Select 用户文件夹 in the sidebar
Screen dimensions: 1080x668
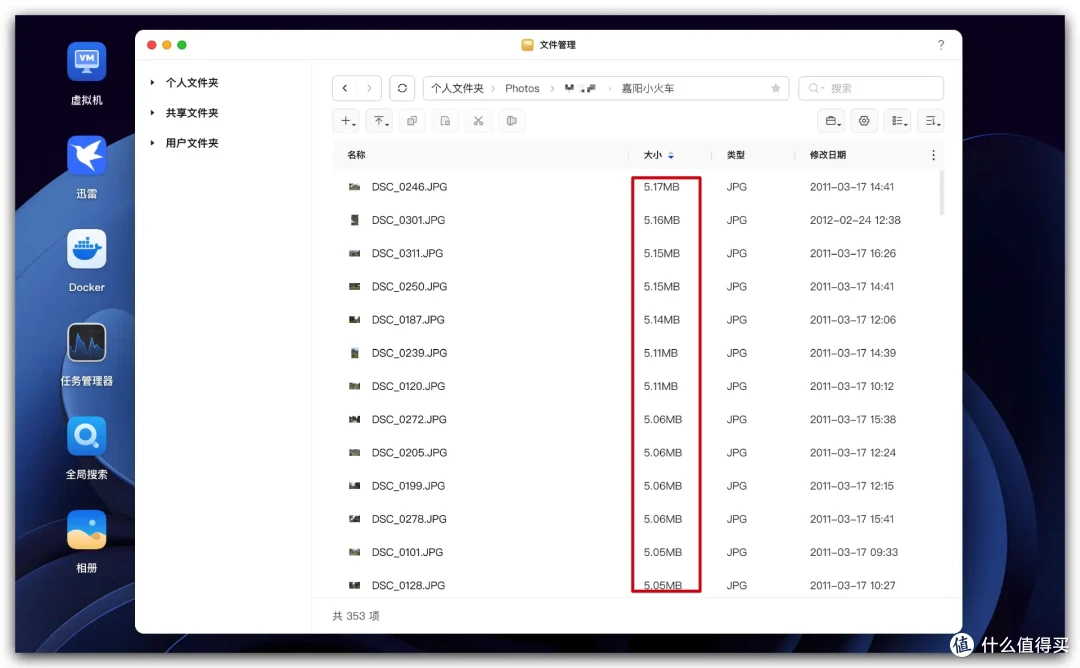[x=191, y=143]
